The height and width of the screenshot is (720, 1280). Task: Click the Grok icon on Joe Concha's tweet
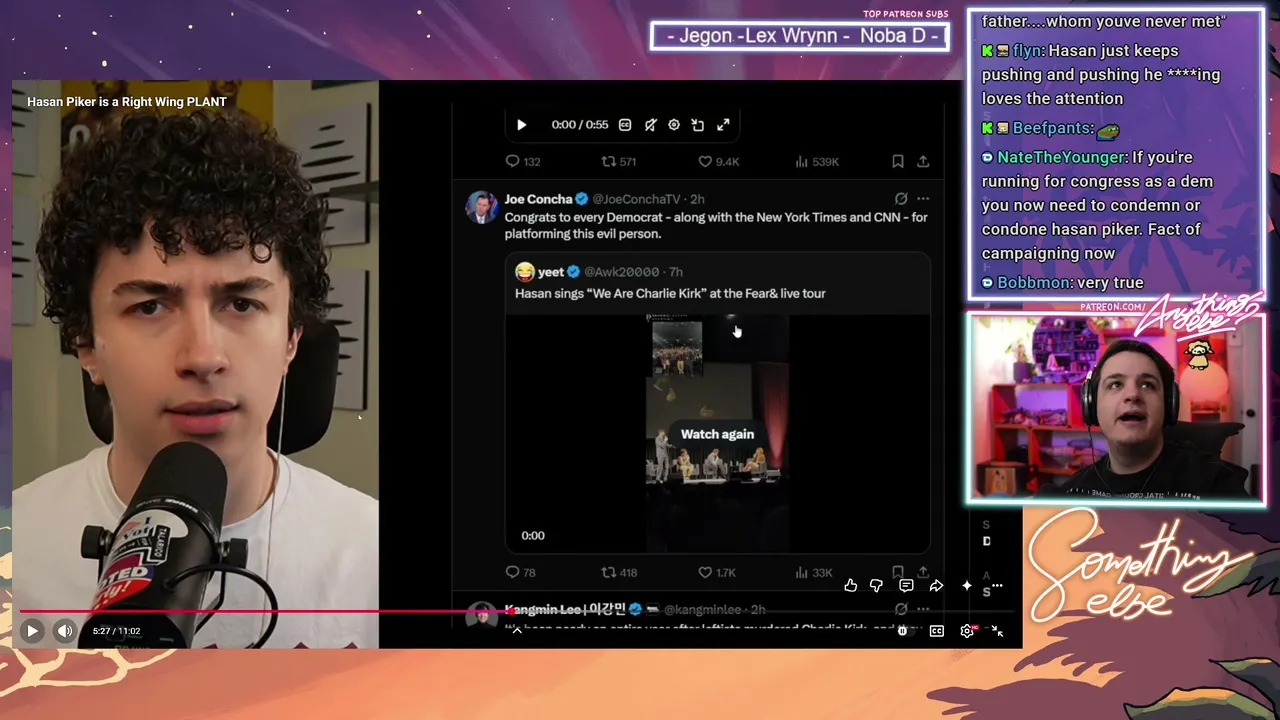[901, 199]
